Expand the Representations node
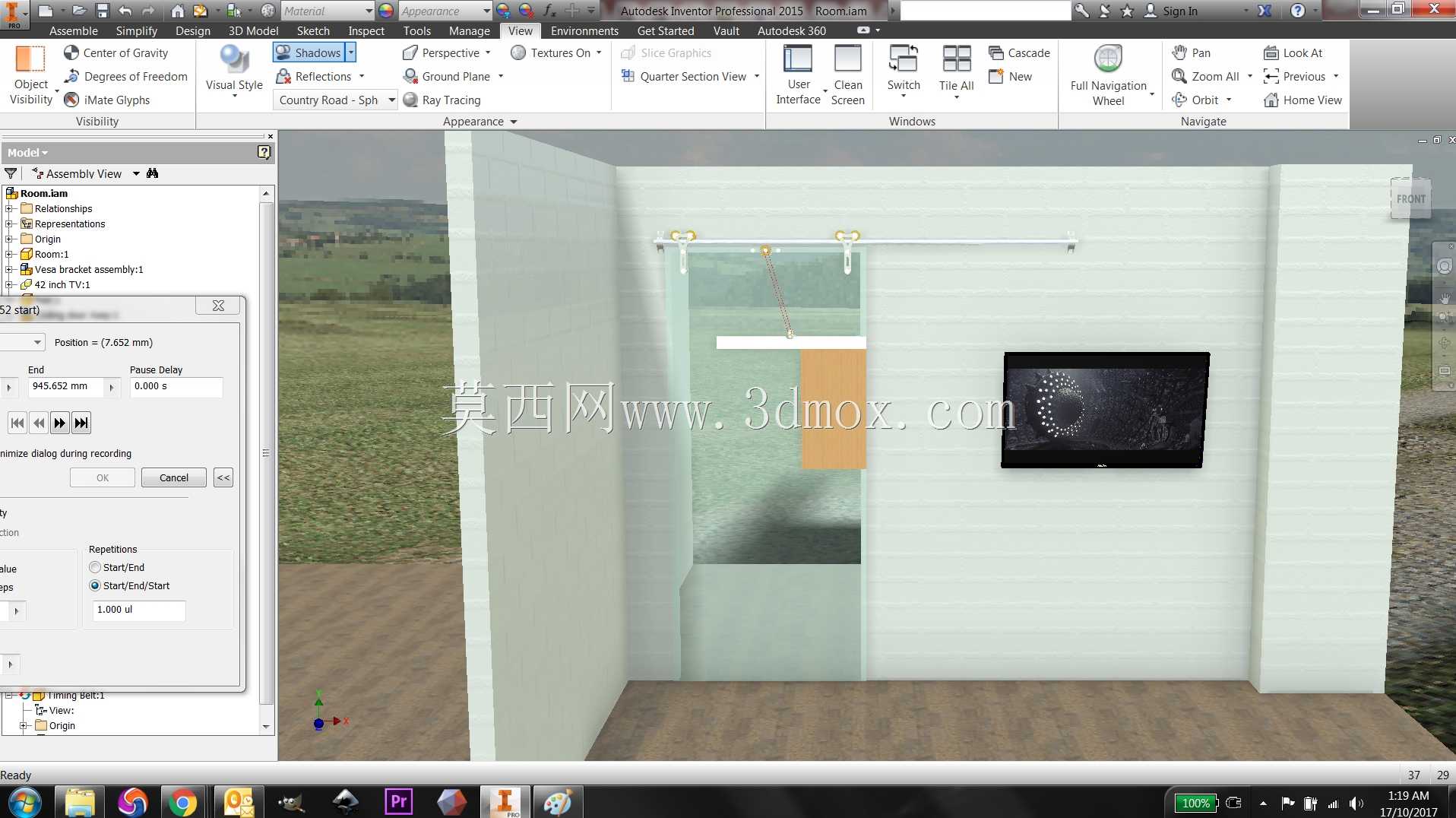 point(9,224)
